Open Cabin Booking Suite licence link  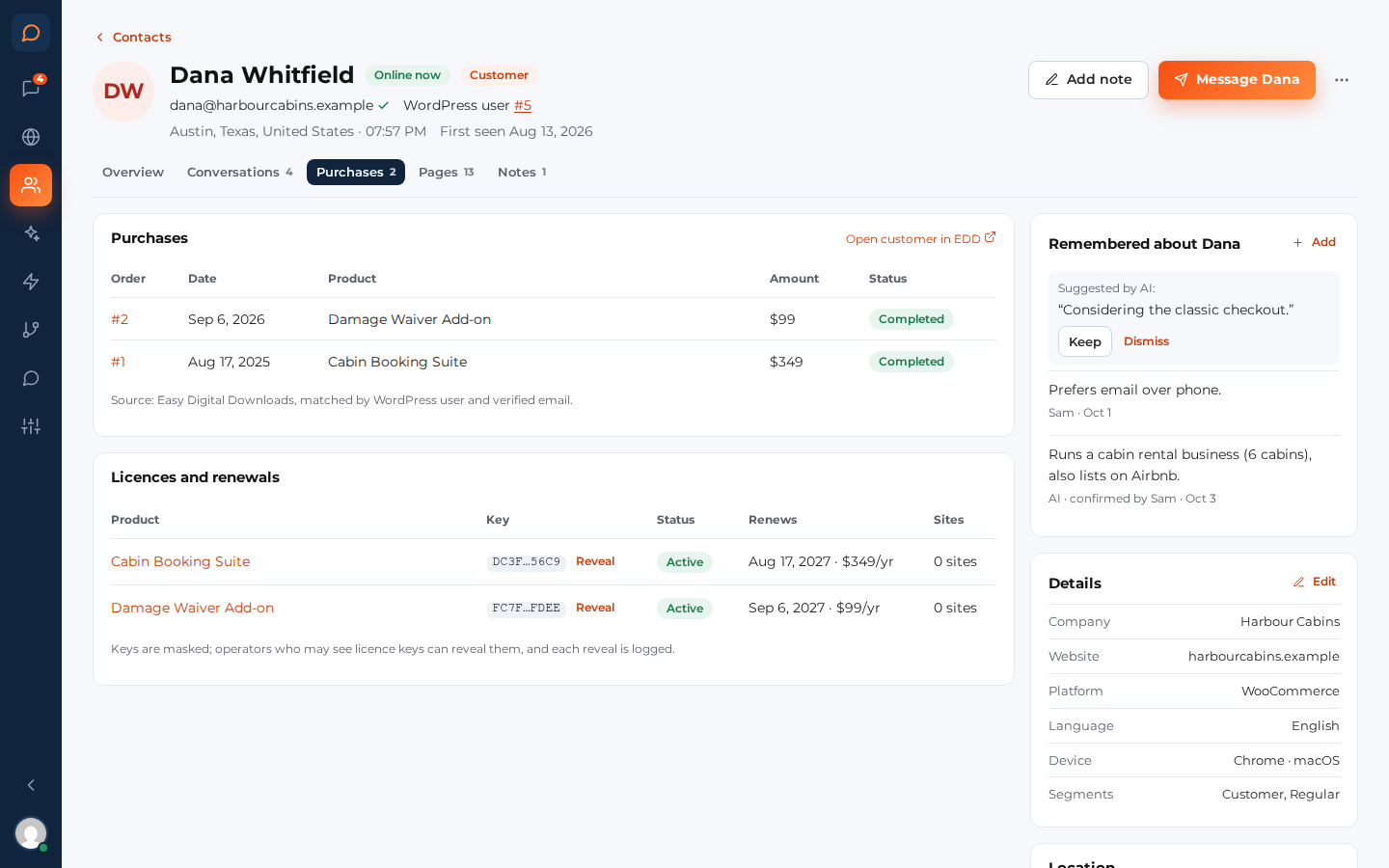click(180, 561)
